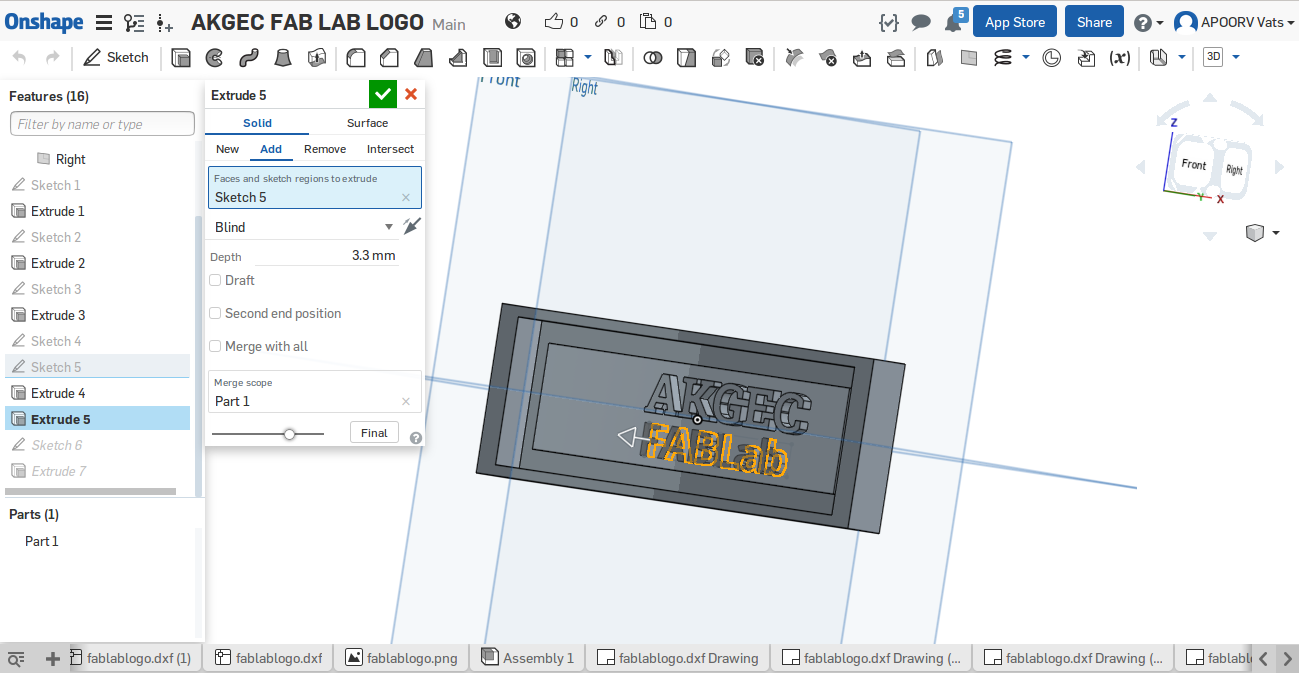
Task: Select the Intersect operation option
Action: [390, 149]
